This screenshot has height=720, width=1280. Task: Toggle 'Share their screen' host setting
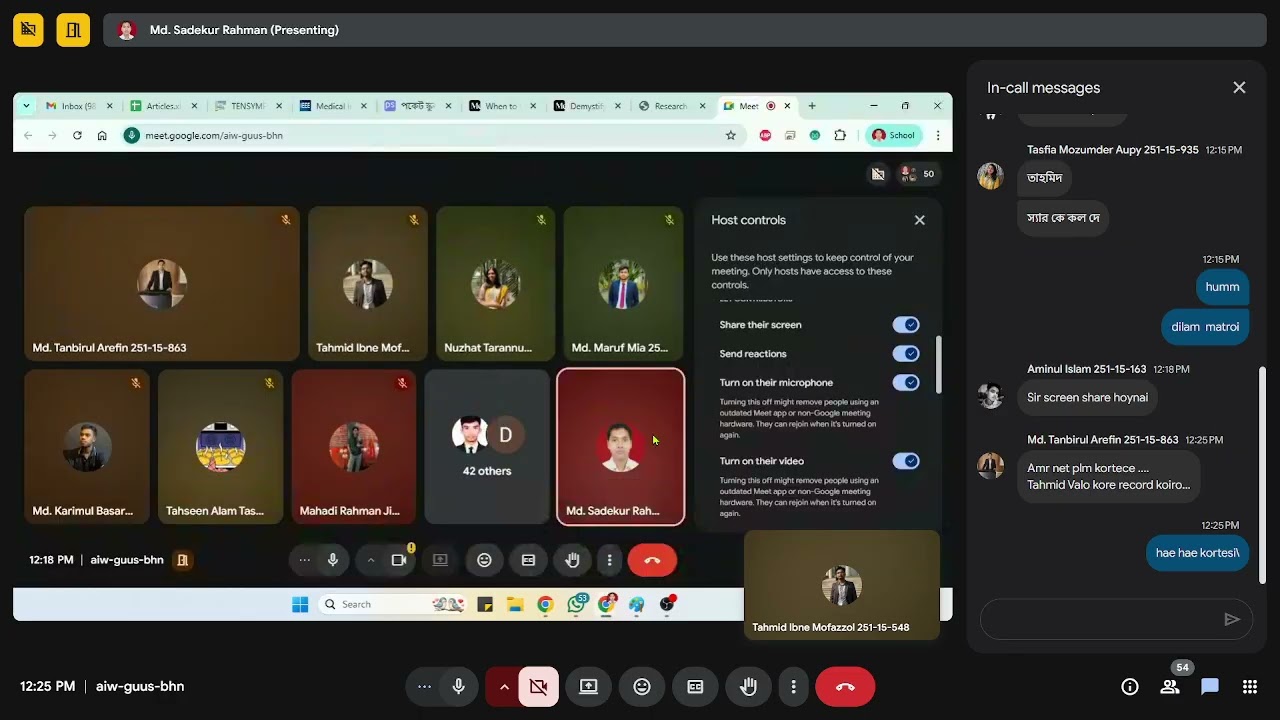[906, 324]
